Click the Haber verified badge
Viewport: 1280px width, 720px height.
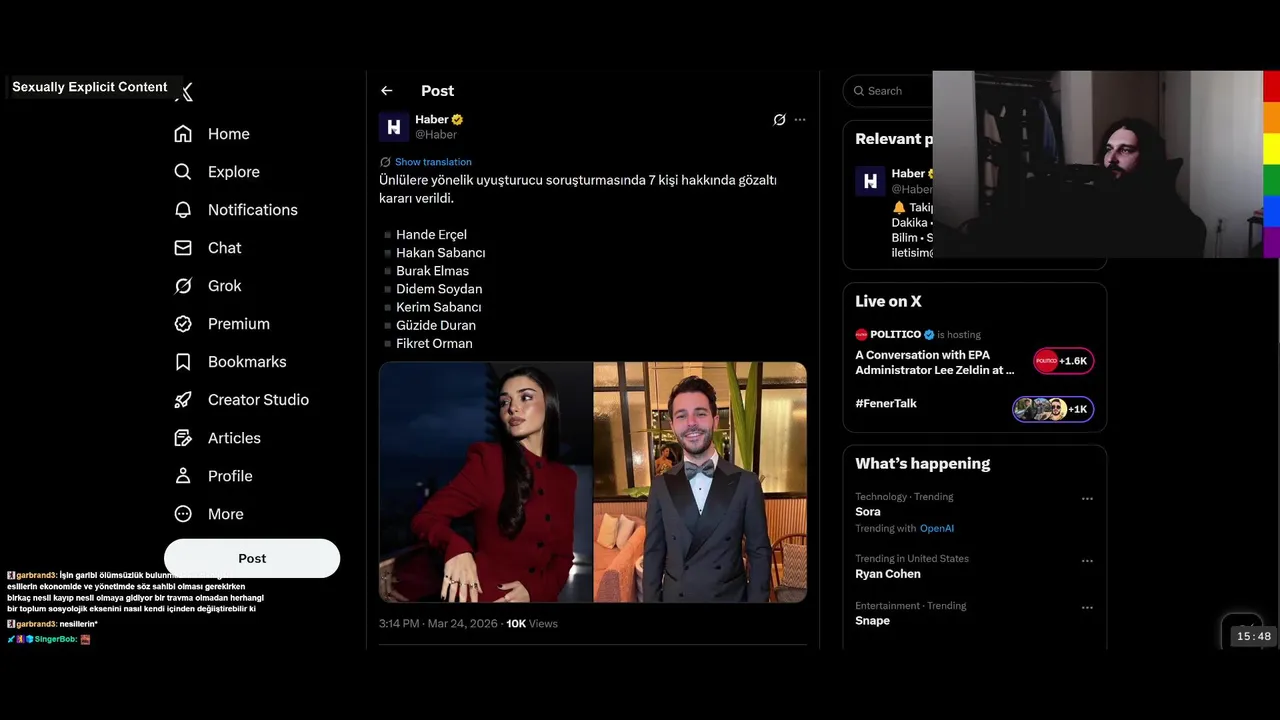457,120
